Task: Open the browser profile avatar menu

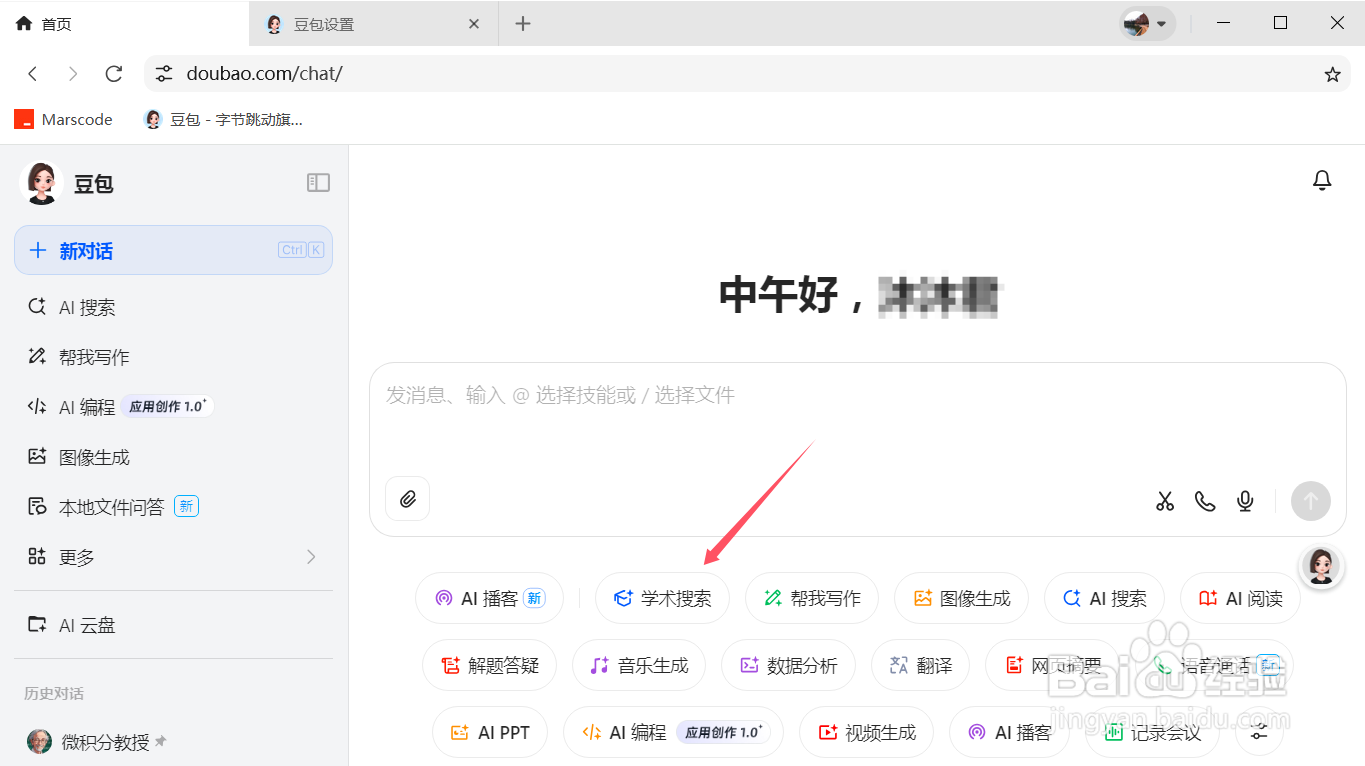Action: (1146, 24)
